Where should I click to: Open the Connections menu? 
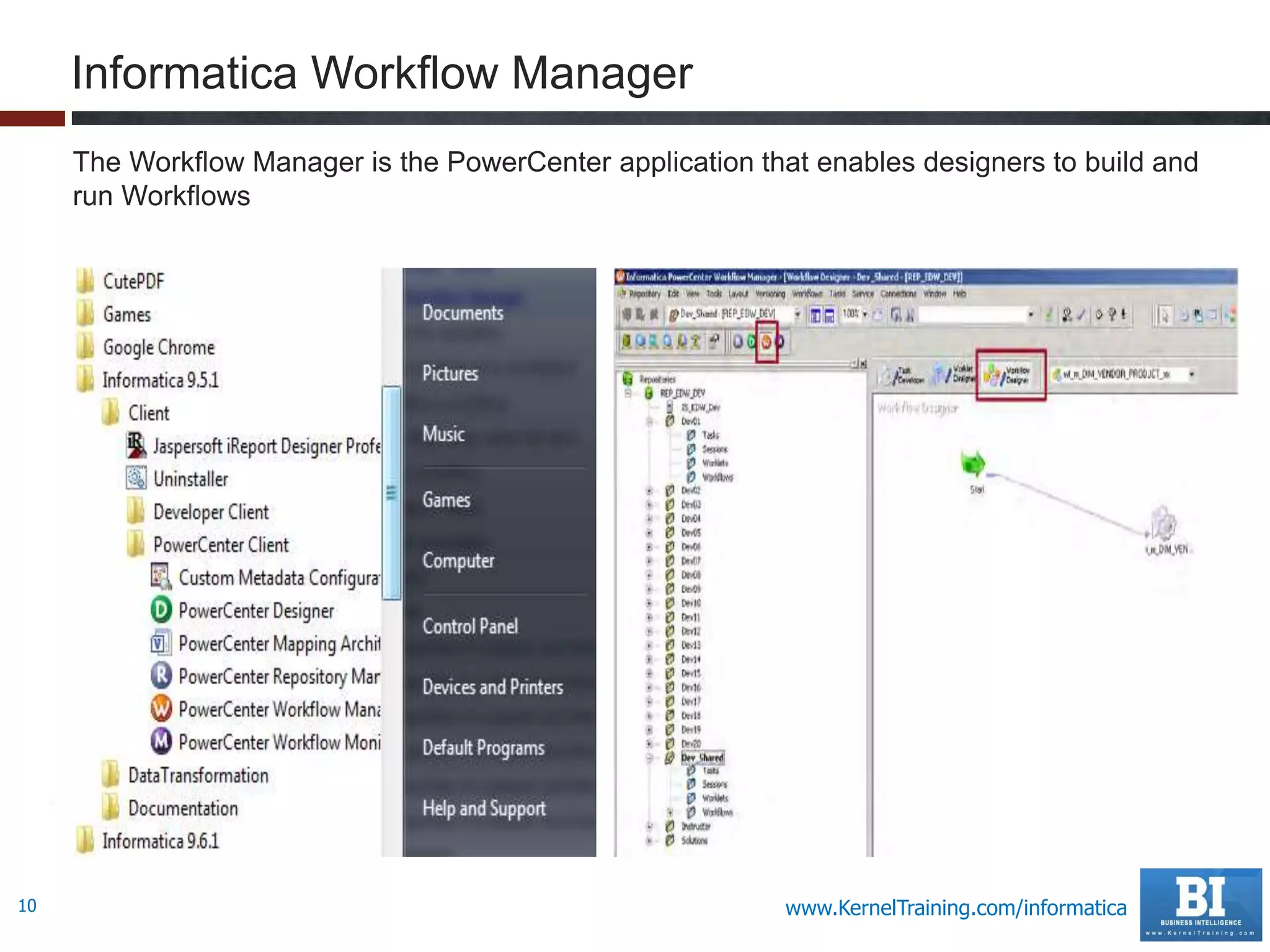[899, 294]
